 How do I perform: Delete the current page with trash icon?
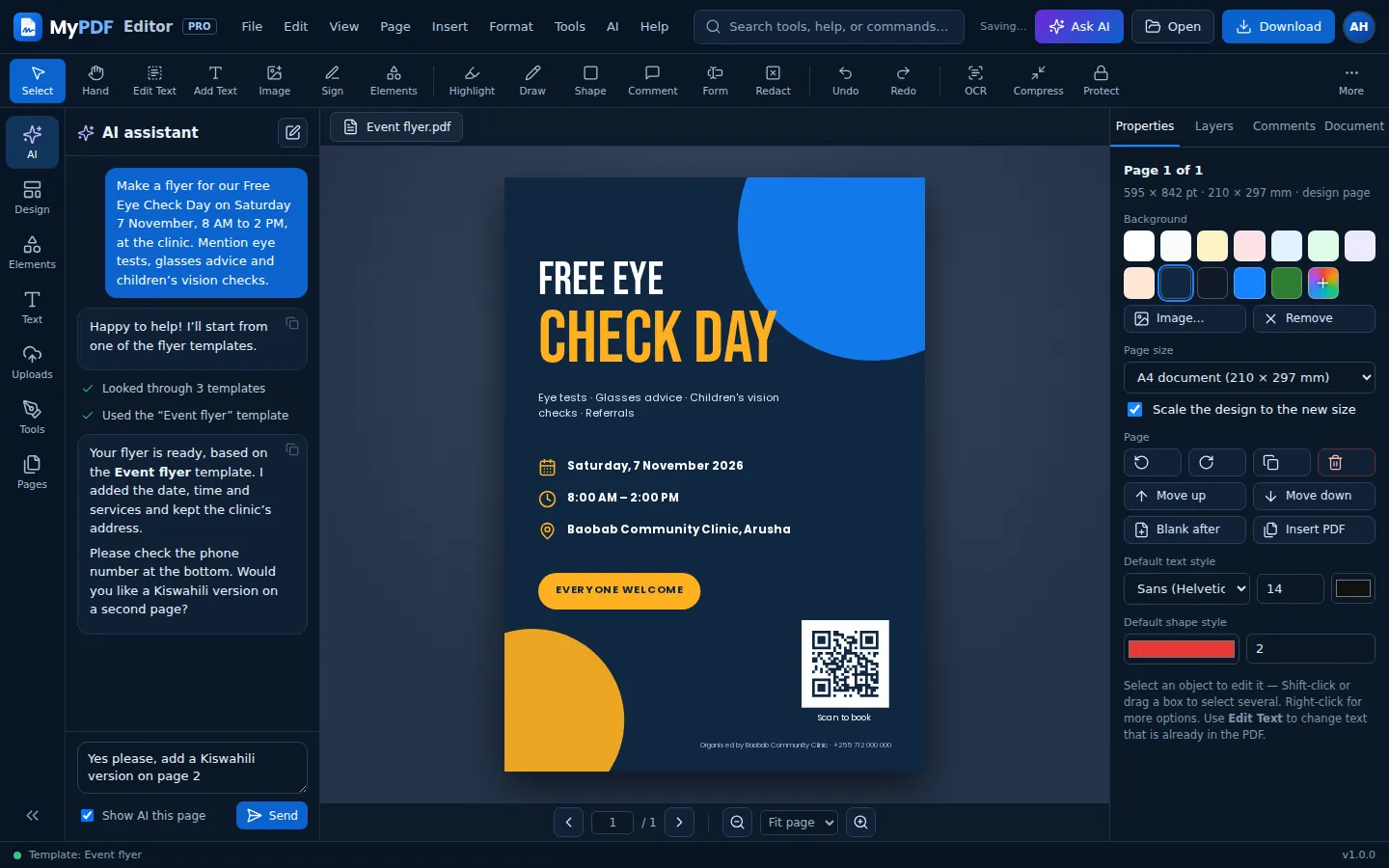[1346, 463]
